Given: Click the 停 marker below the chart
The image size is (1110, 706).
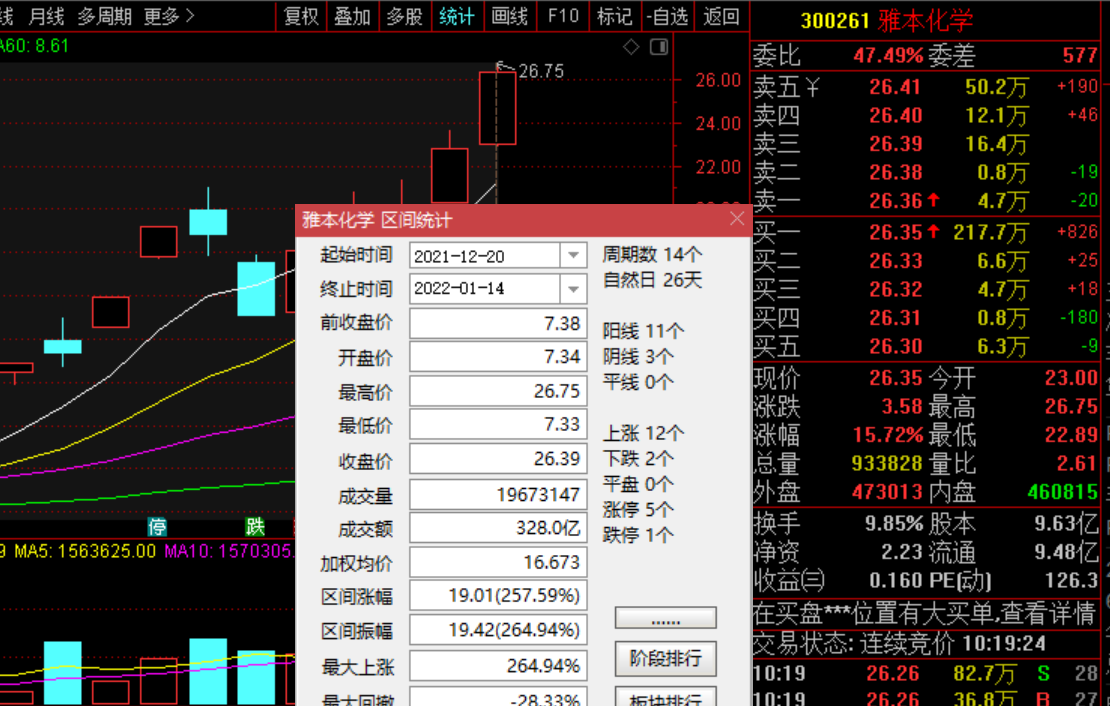Looking at the screenshot, I should (157, 527).
